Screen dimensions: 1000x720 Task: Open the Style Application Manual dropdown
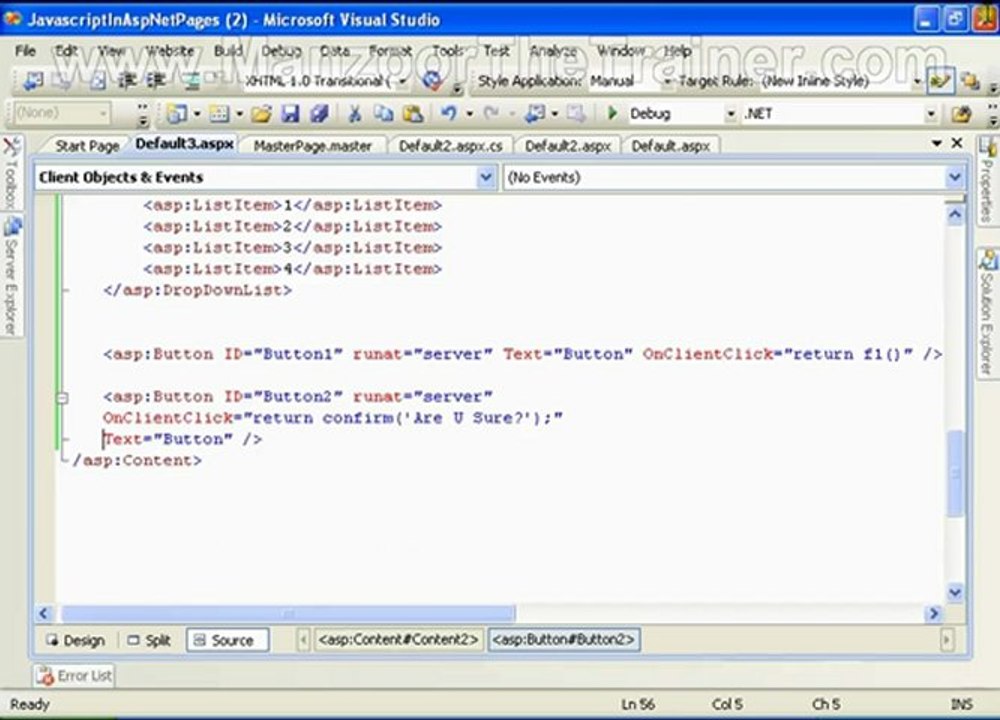point(668,81)
